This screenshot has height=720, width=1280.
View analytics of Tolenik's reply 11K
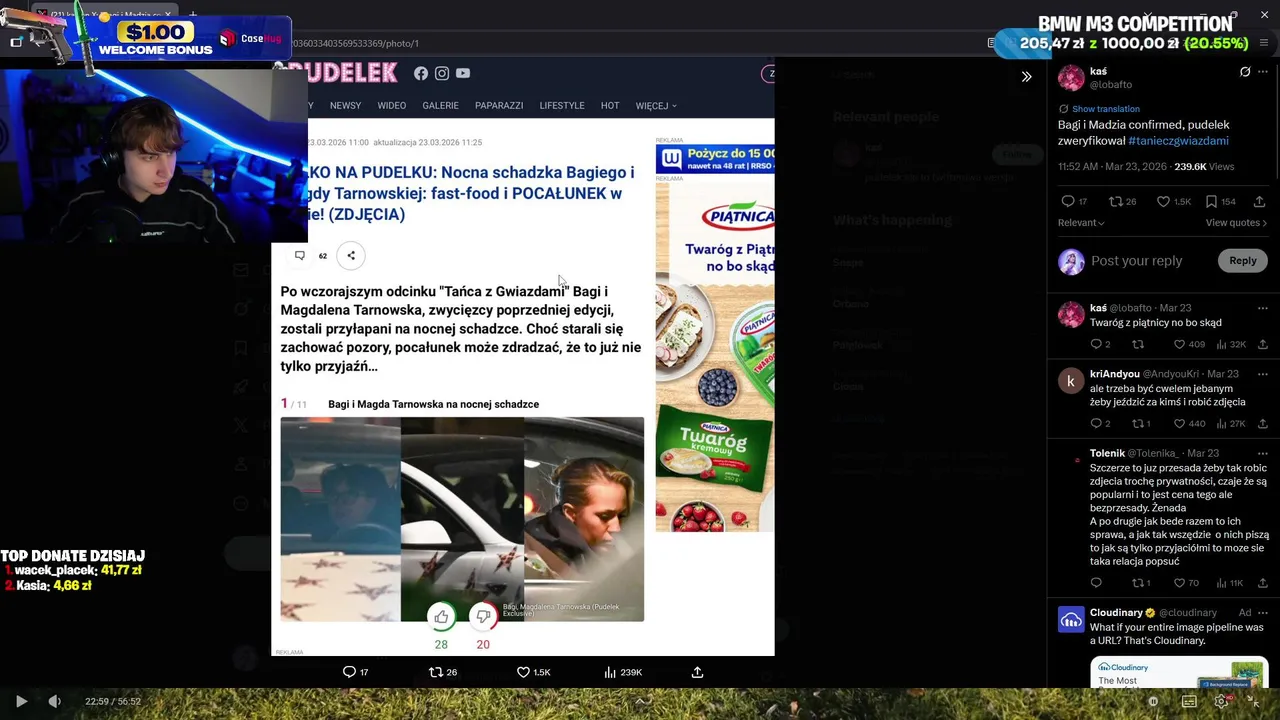[x=1229, y=583]
